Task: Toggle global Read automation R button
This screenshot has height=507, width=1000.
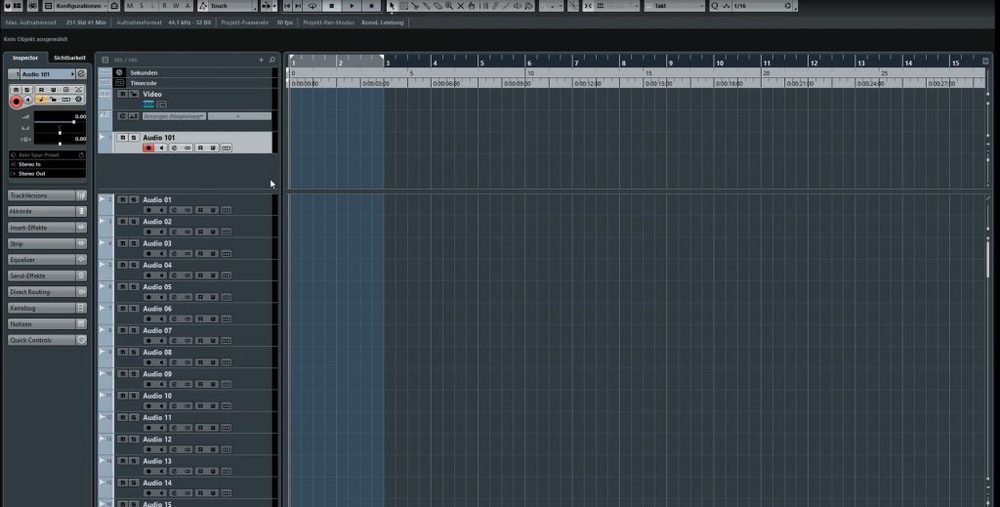Action: click(x=165, y=6)
